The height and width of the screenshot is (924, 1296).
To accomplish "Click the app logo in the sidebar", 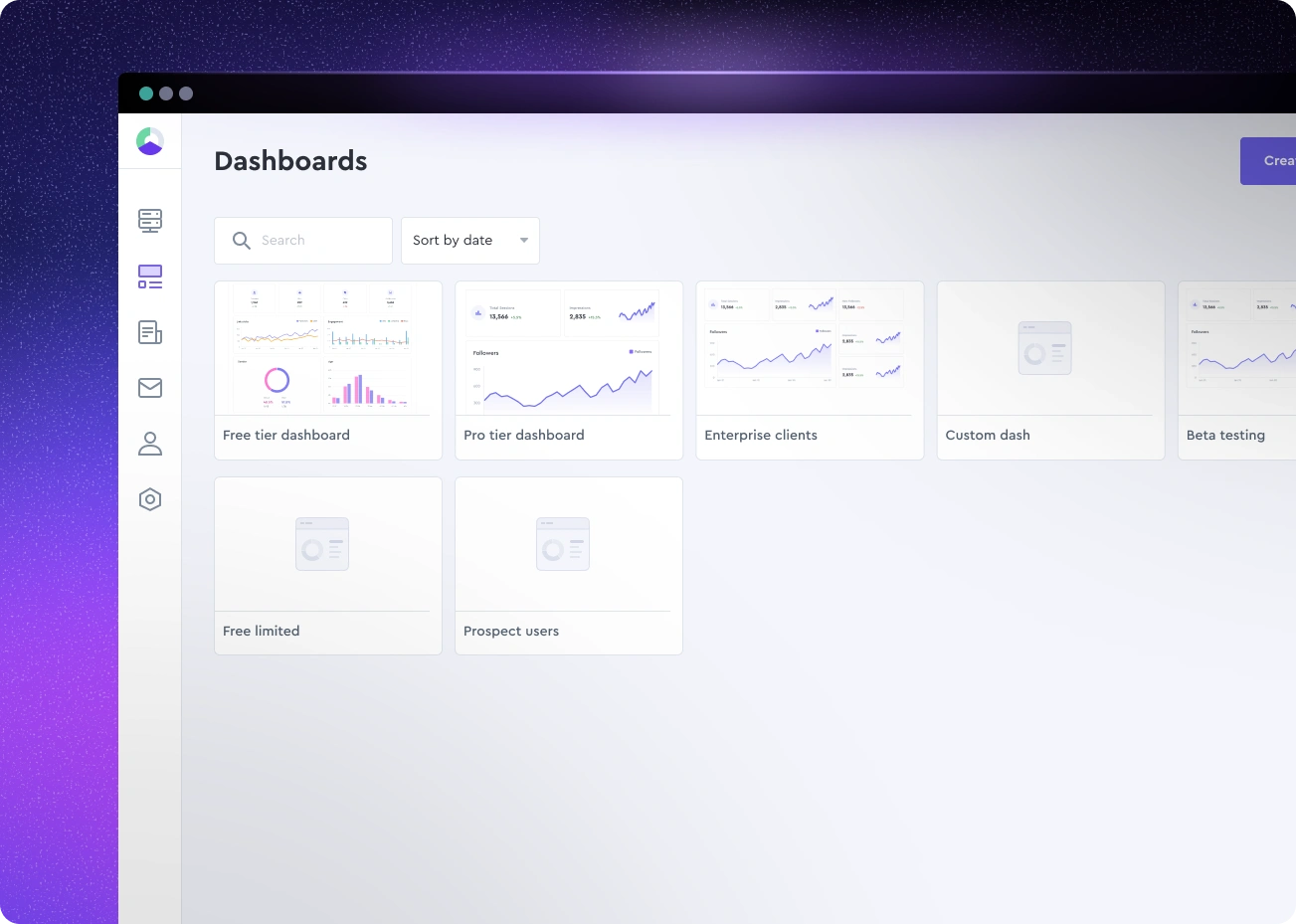I will point(150,141).
